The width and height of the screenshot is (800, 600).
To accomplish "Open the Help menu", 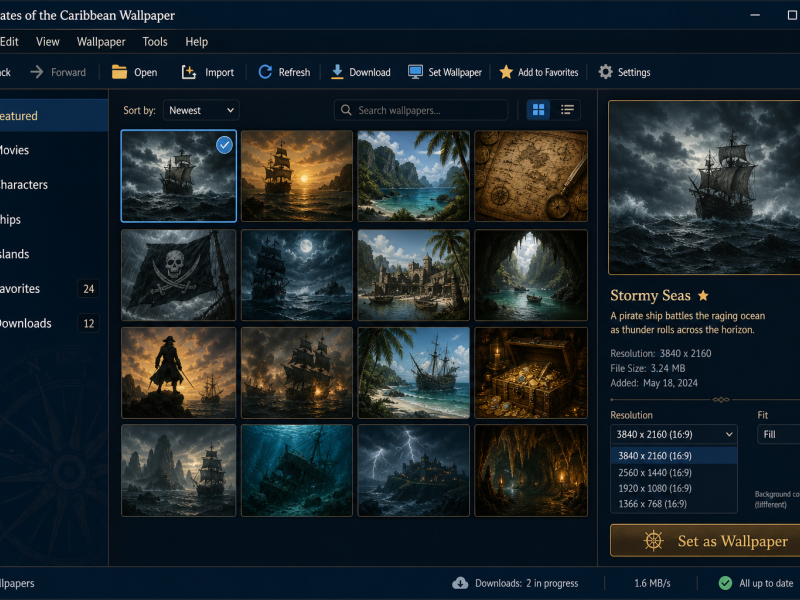I will coord(196,42).
